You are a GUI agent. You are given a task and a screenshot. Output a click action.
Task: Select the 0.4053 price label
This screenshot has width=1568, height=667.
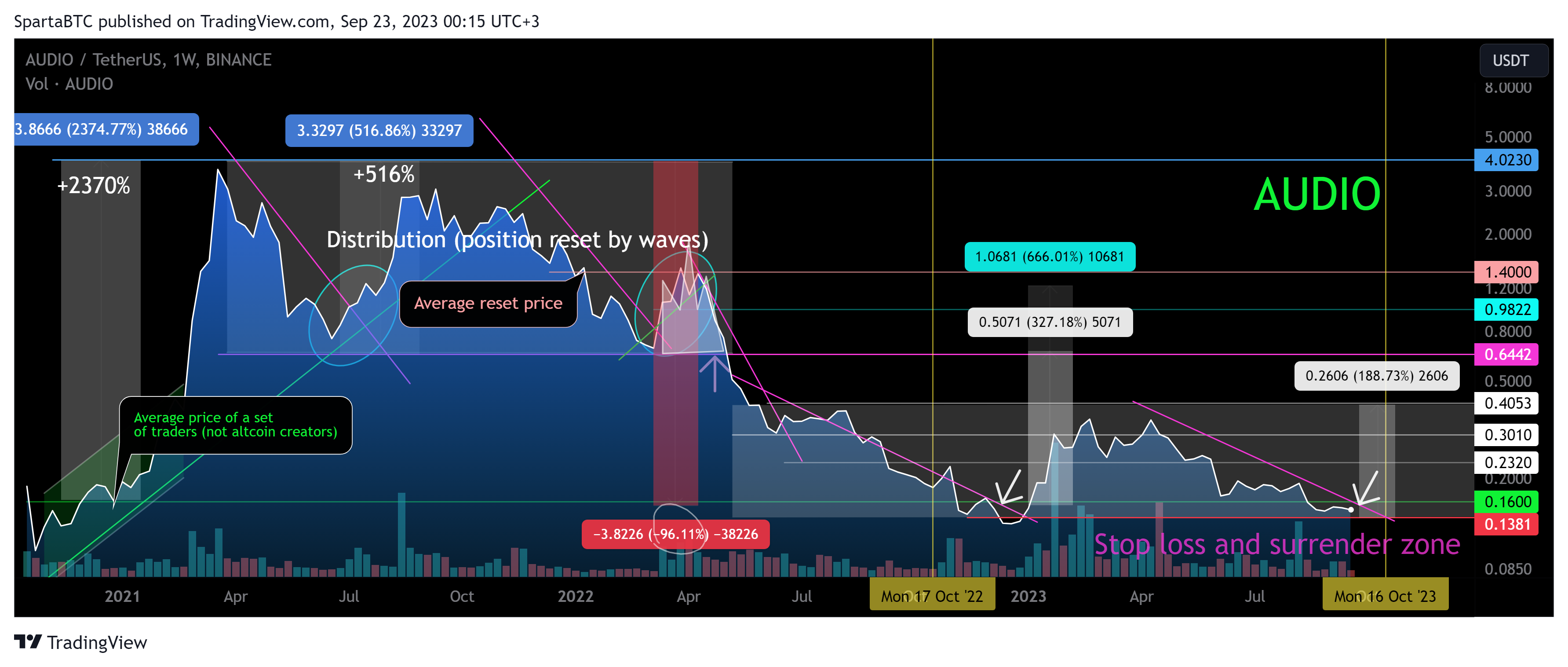point(1506,403)
